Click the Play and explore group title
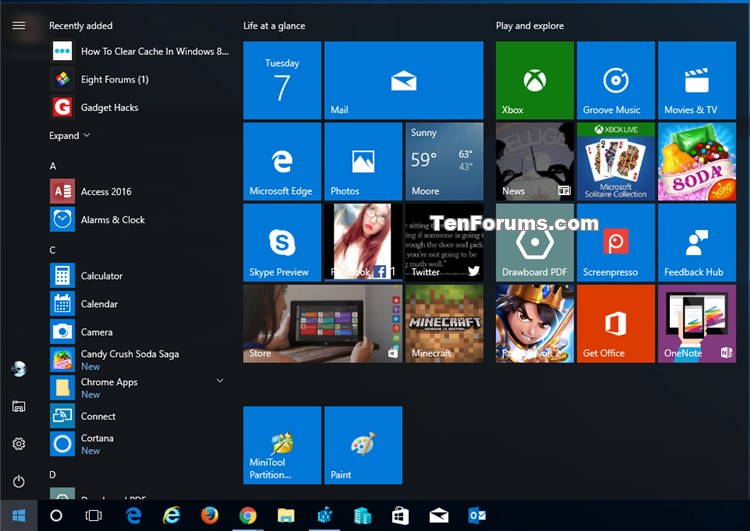The width and height of the screenshot is (750, 531). [x=530, y=26]
